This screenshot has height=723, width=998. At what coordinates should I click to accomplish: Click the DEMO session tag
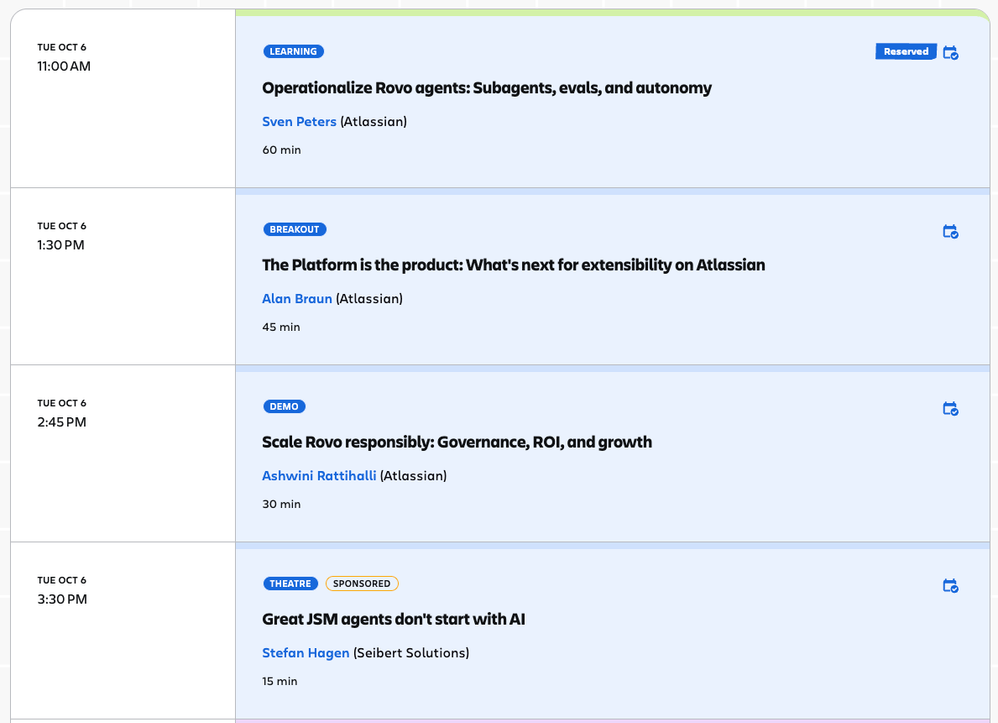point(285,406)
